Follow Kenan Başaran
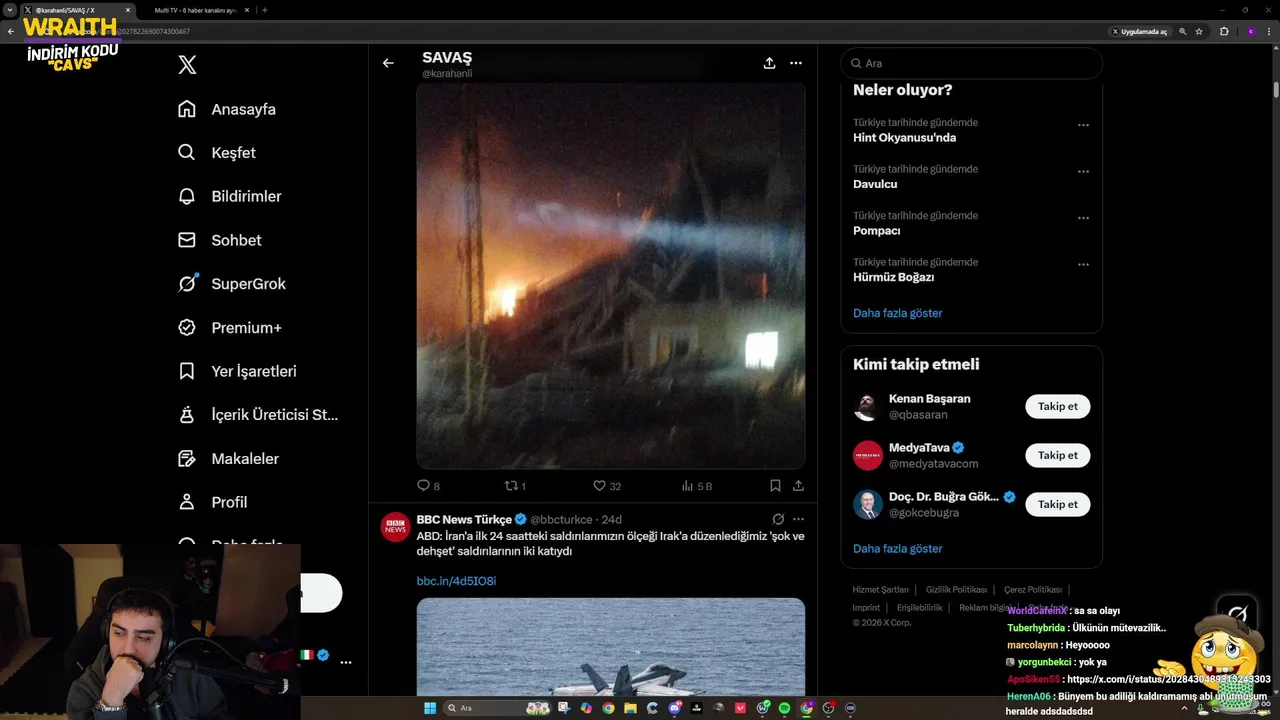 coord(1057,406)
